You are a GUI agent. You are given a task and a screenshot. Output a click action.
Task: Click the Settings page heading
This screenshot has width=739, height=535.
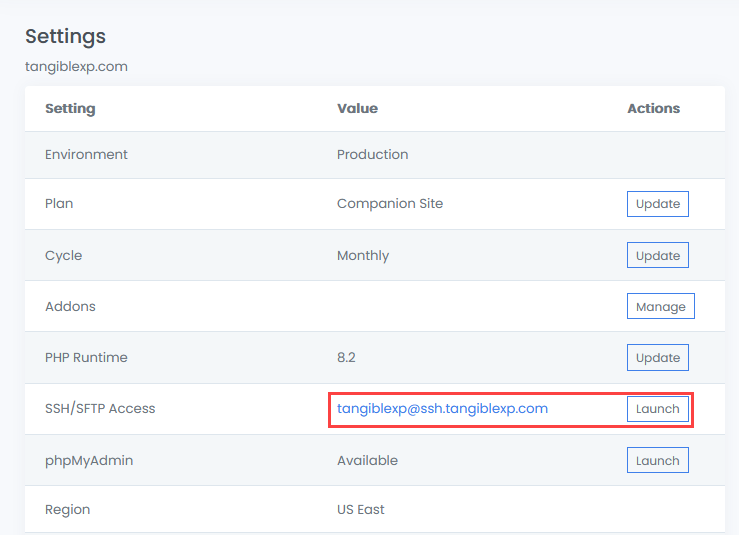(x=65, y=37)
